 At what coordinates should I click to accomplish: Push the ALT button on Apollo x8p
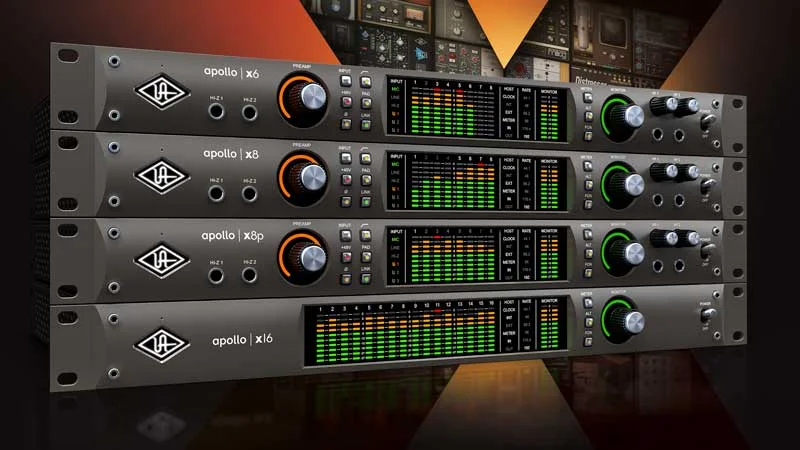click(x=588, y=254)
